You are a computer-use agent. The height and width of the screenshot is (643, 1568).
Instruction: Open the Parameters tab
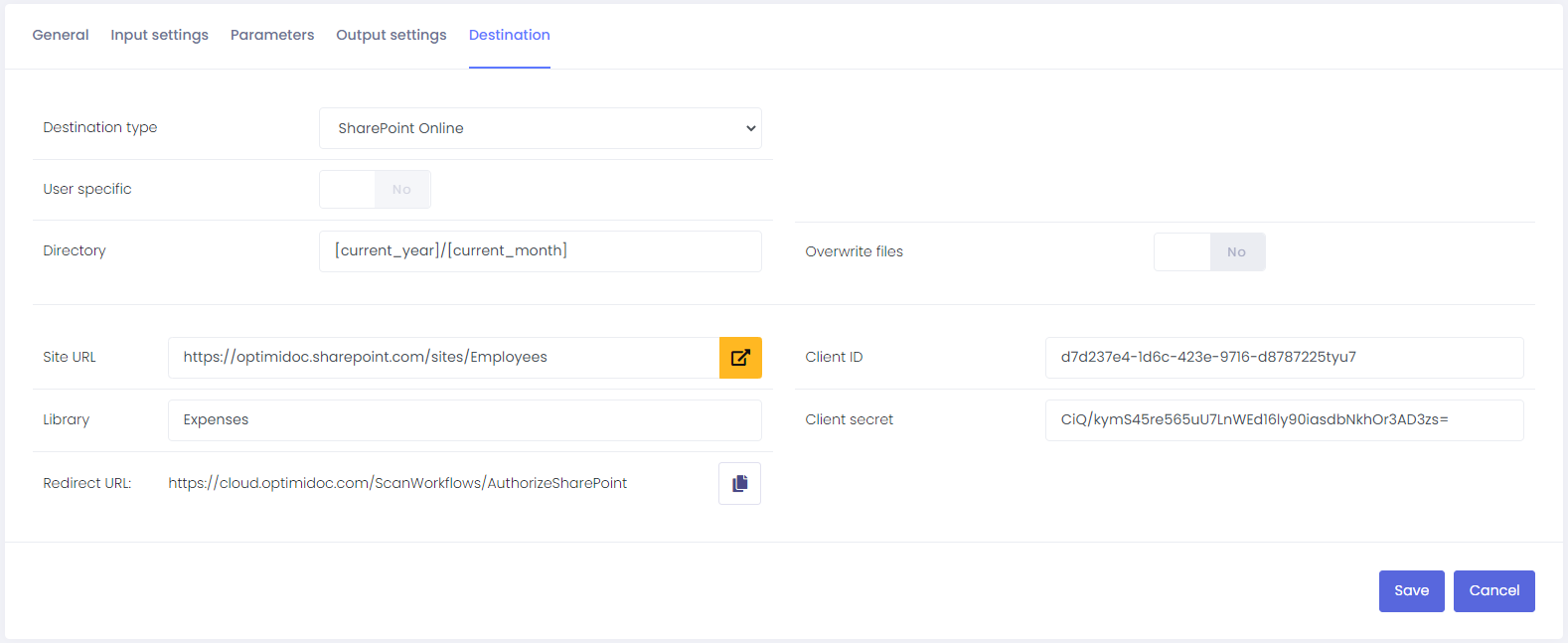272,35
